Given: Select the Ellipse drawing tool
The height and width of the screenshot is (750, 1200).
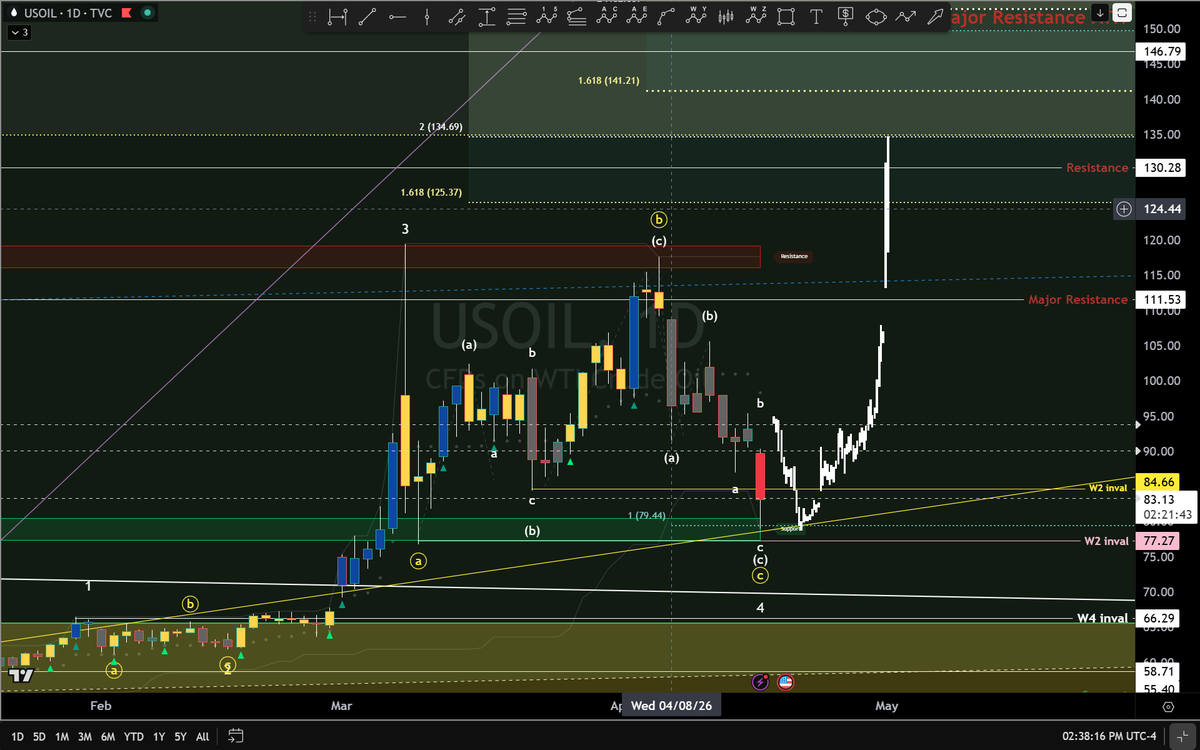Looking at the screenshot, I should click(x=876, y=17).
